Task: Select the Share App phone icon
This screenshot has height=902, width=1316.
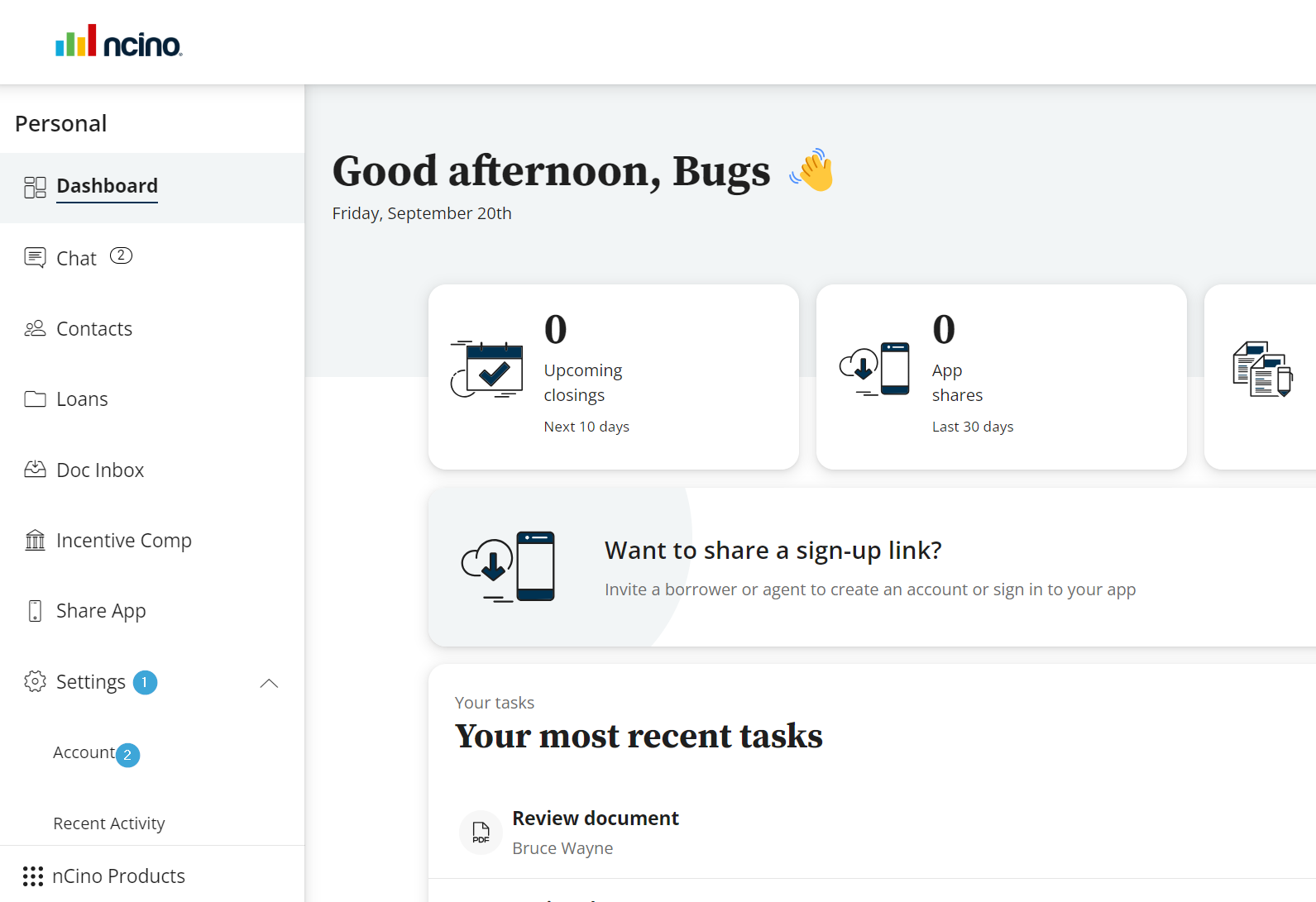Action: pos(35,611)
